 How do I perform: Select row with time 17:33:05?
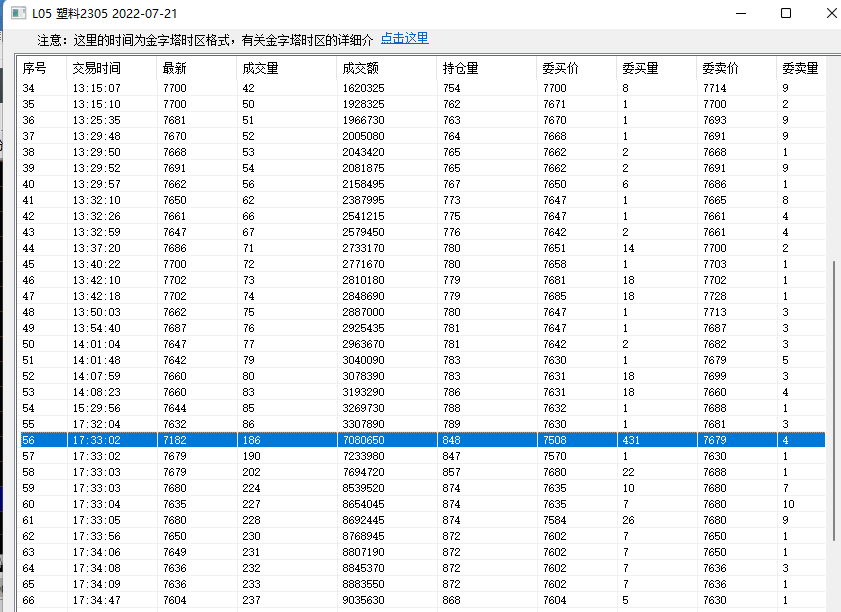(x=423, y=520)
